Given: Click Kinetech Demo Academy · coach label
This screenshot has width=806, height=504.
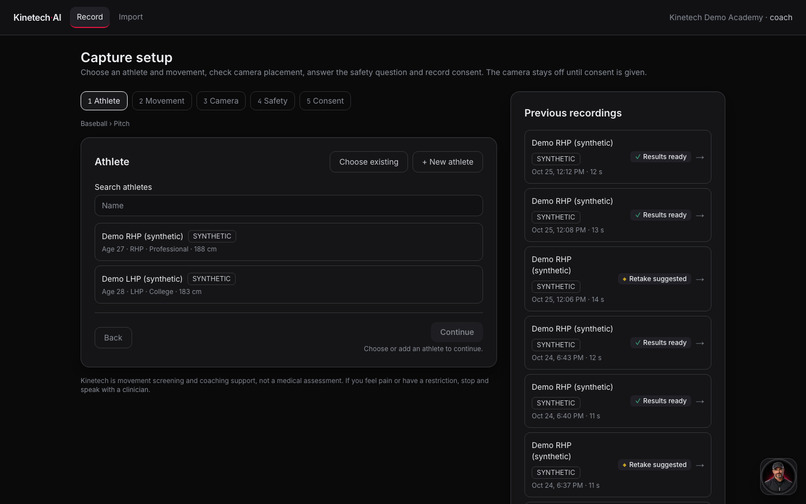Looking at the screenshot, I should point(730,17).
